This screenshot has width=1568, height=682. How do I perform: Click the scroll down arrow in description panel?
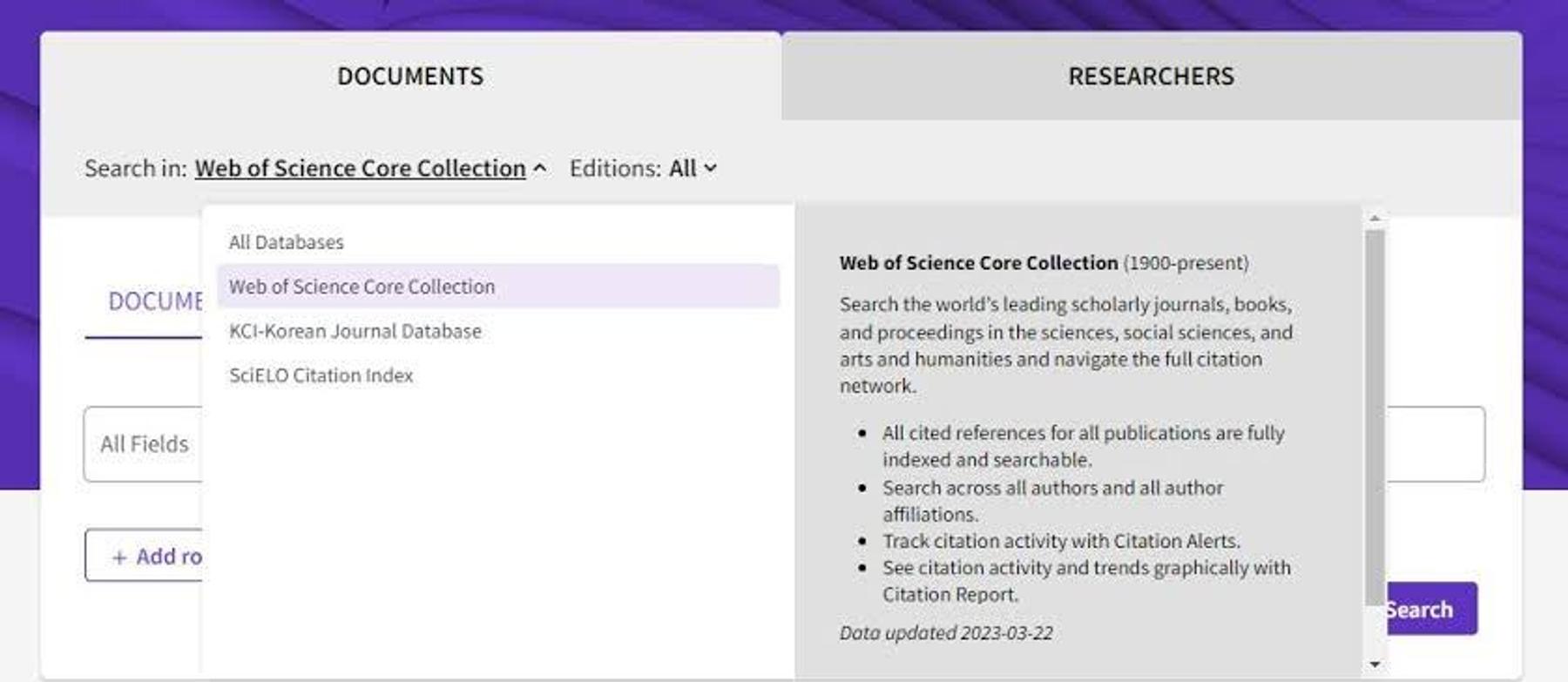[1375, 665]
